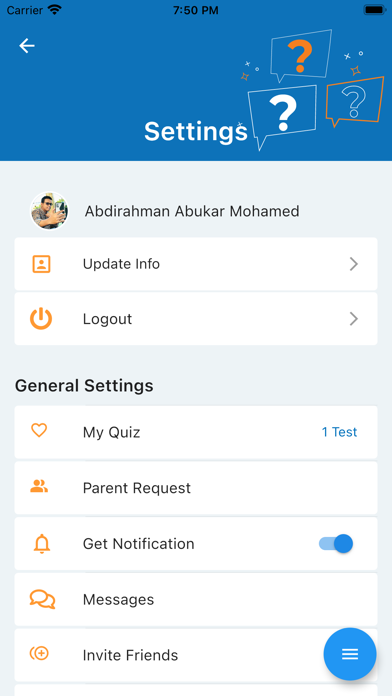Image resolution: width=392 pixels, height=696 pixels.
Task: Click the bell icon beside Get Notification
Action: (x=41, y=544)
